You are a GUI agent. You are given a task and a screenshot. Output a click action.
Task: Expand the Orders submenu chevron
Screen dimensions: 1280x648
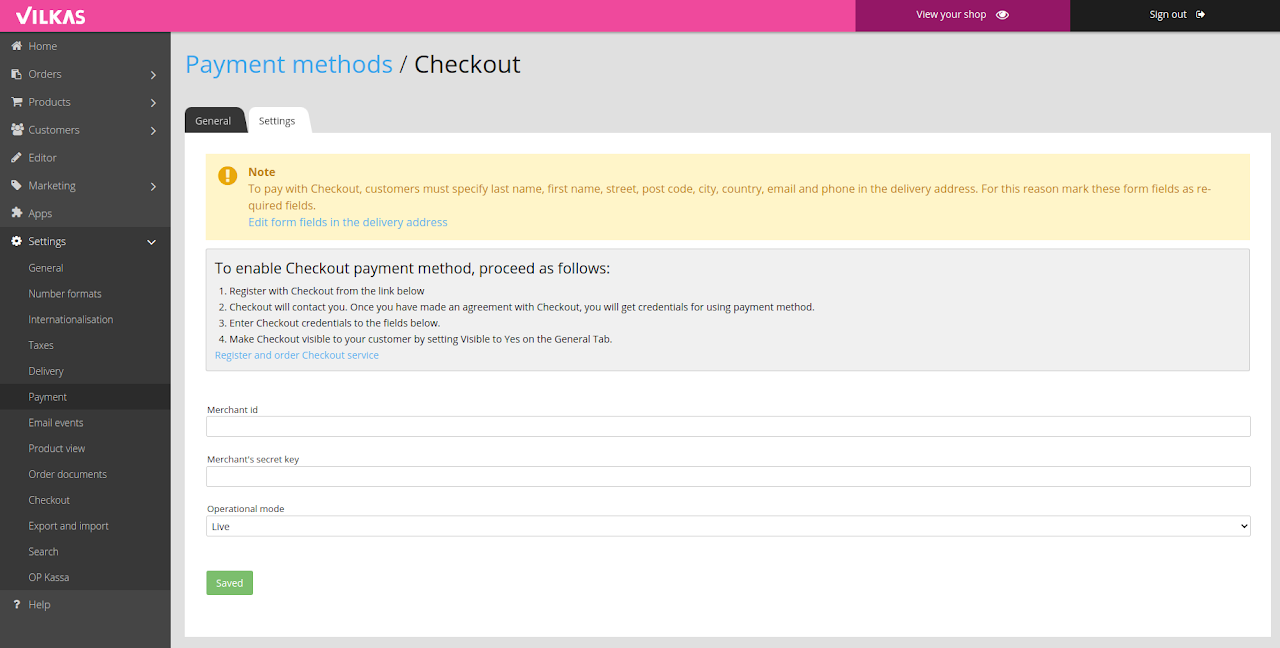(152, 75)
